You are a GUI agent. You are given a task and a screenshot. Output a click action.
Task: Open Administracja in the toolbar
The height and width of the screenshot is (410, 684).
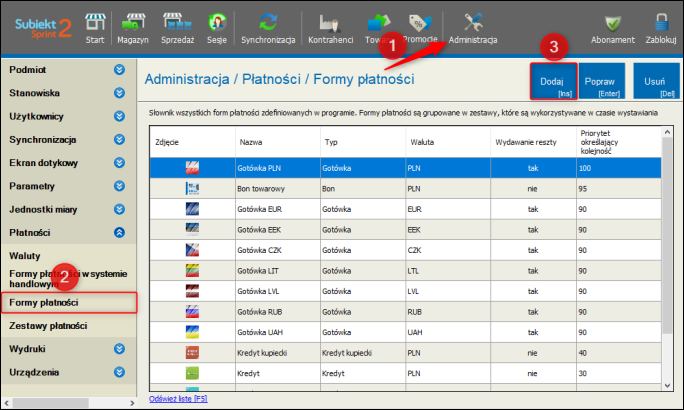coord(473,26)
